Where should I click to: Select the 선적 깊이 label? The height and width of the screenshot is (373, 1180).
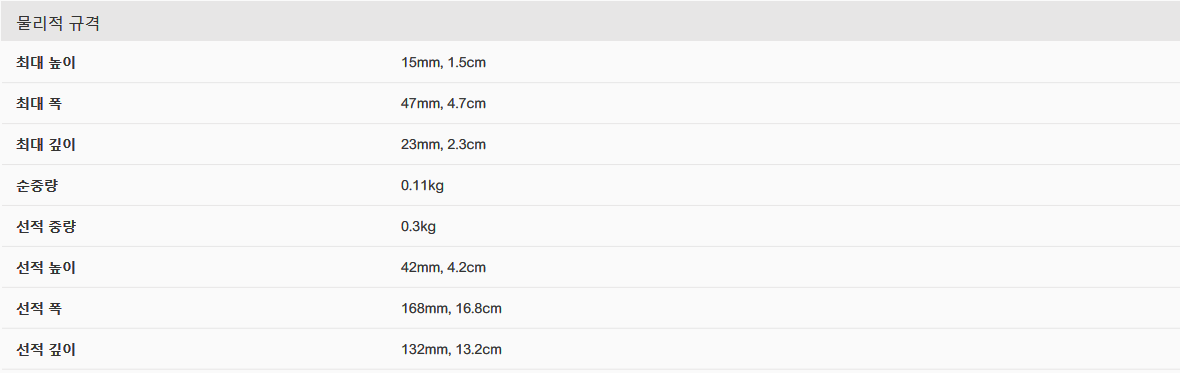[46, 349]
